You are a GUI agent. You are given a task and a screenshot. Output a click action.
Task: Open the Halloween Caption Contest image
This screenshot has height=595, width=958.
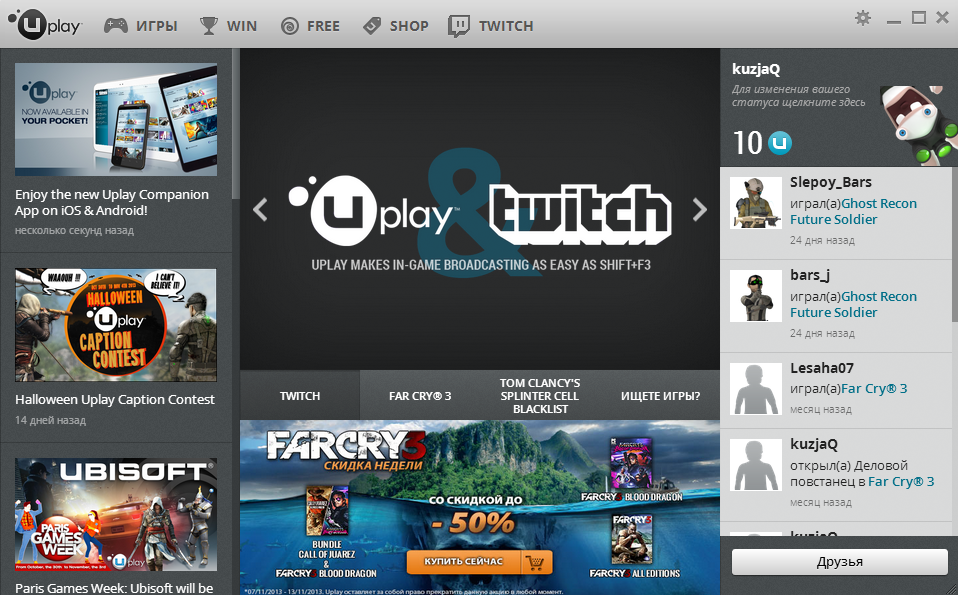pos(116,325)
